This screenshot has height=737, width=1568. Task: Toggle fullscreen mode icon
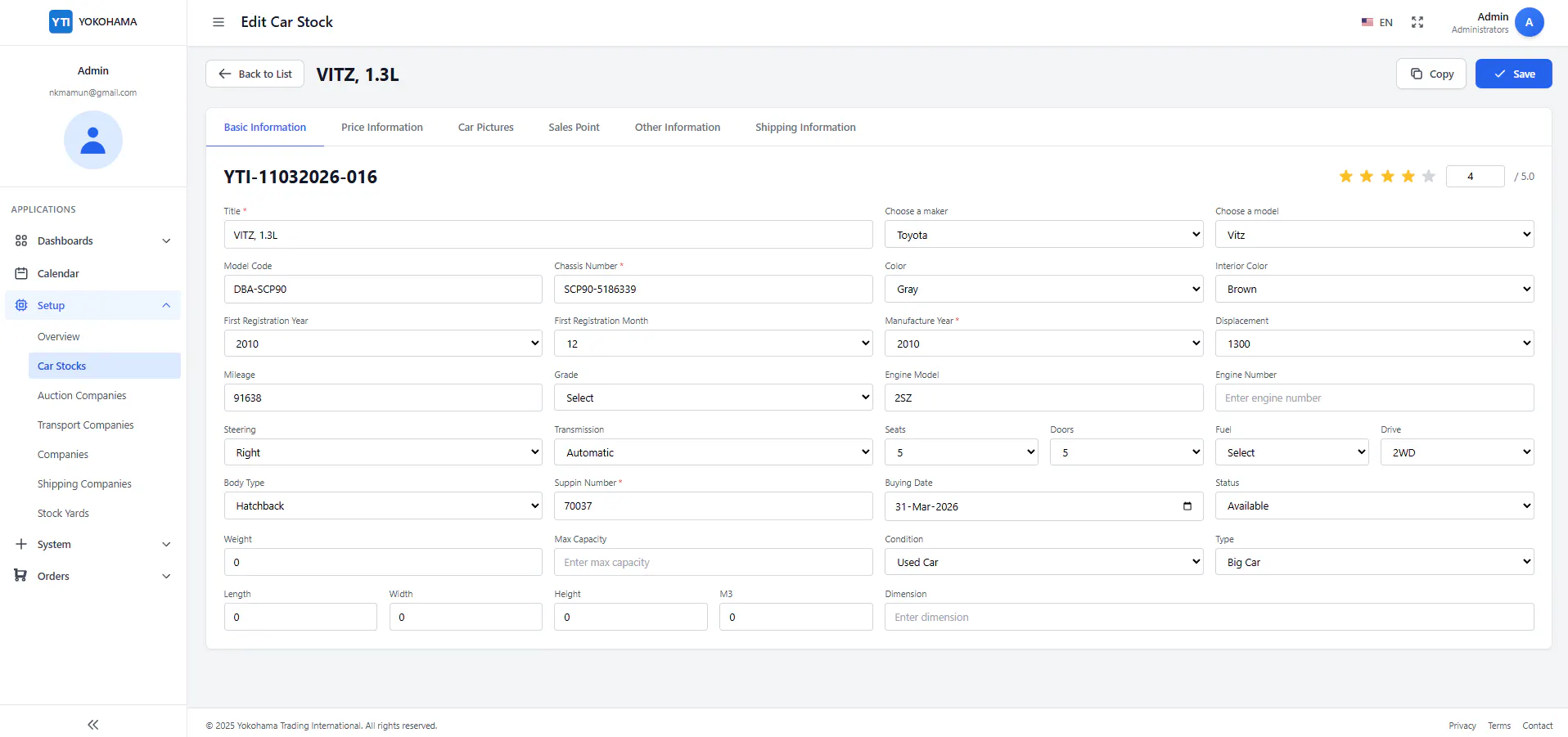click(1417, 22)
